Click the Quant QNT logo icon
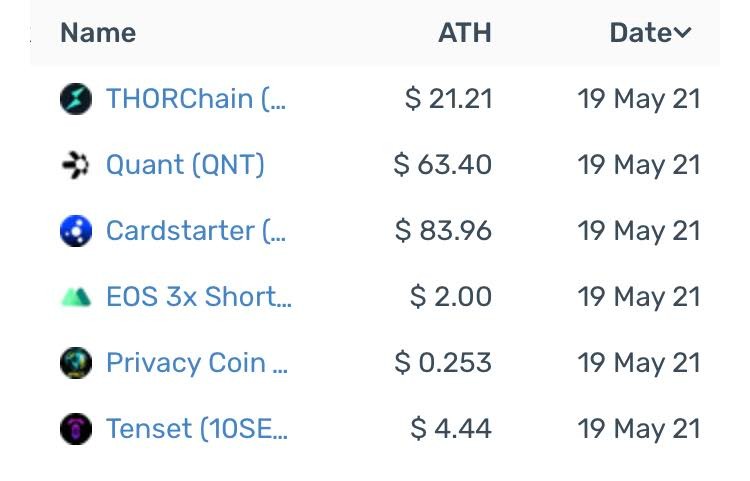 point(76,165)
